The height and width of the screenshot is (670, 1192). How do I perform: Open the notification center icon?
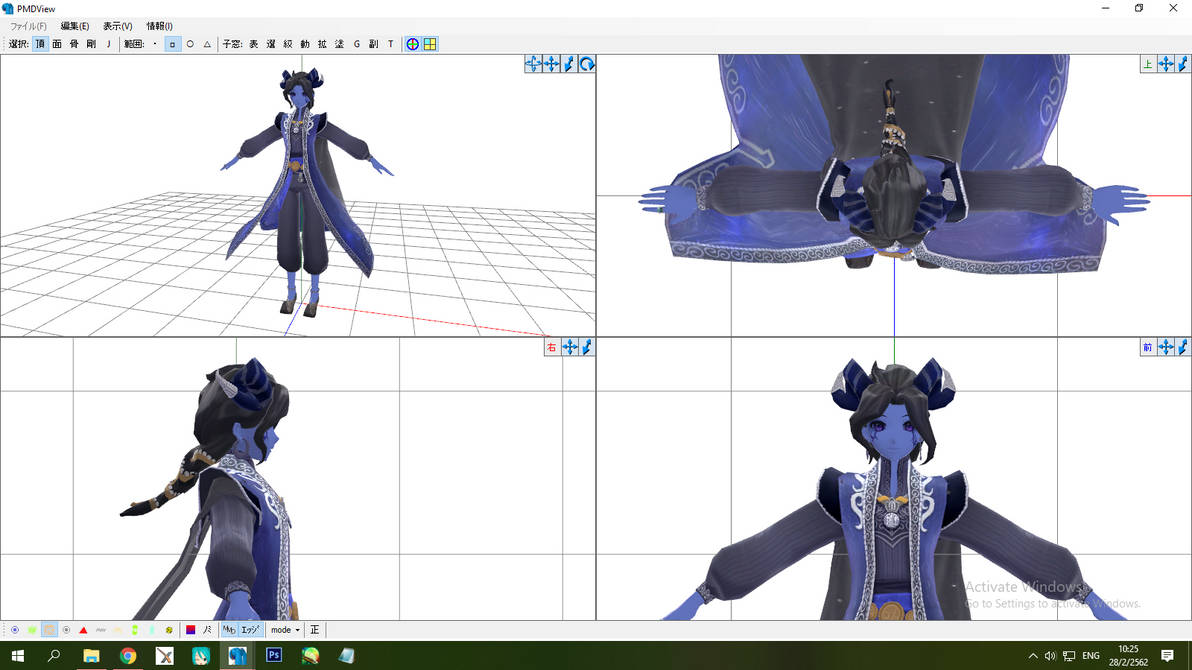[x=1168, y=656]
